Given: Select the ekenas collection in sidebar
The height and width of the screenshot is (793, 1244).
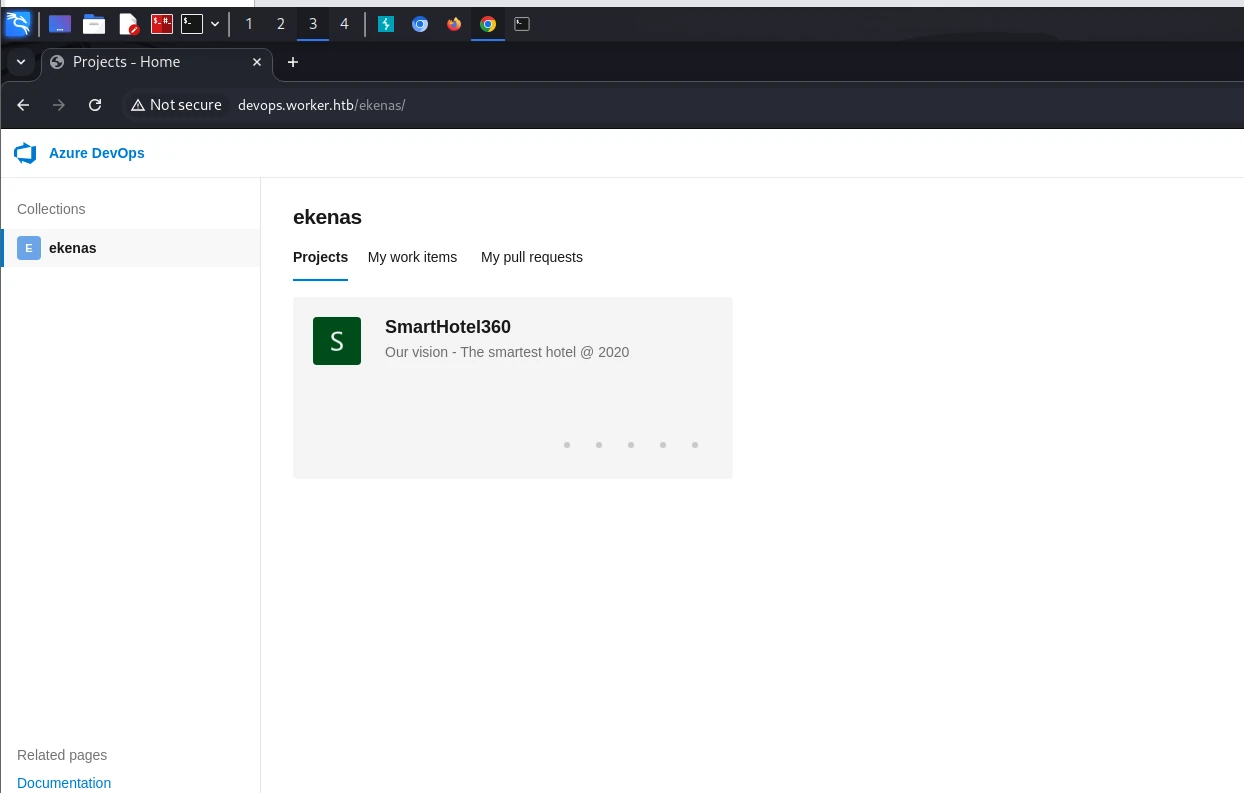Looking at the screenshot, I should (131, 248).
